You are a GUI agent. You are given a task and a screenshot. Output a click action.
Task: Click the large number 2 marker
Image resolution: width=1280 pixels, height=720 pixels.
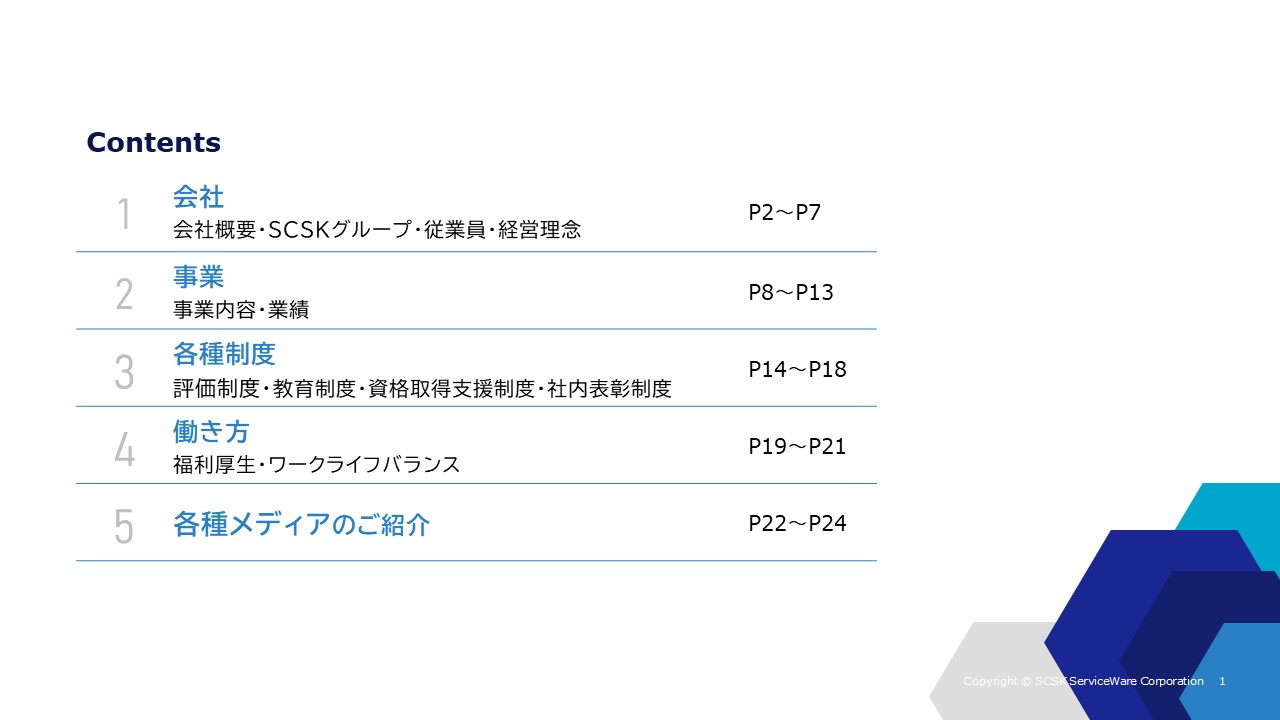(x=124, y=293)
